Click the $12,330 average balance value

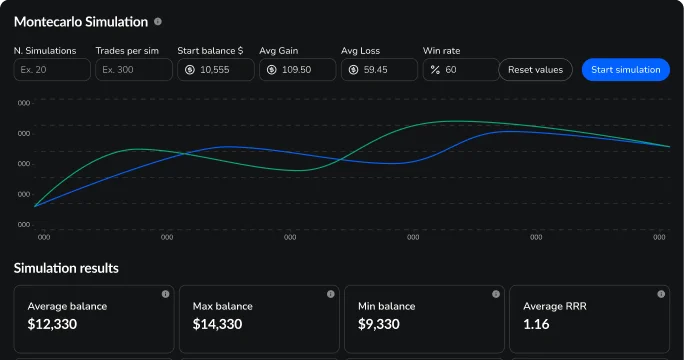[52, 324]
